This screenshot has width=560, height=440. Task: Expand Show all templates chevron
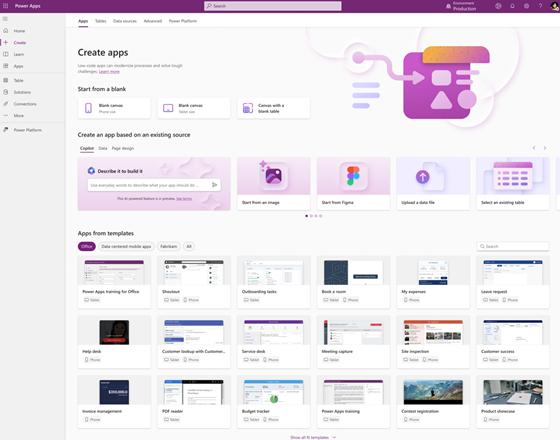(x=334, y=437)
